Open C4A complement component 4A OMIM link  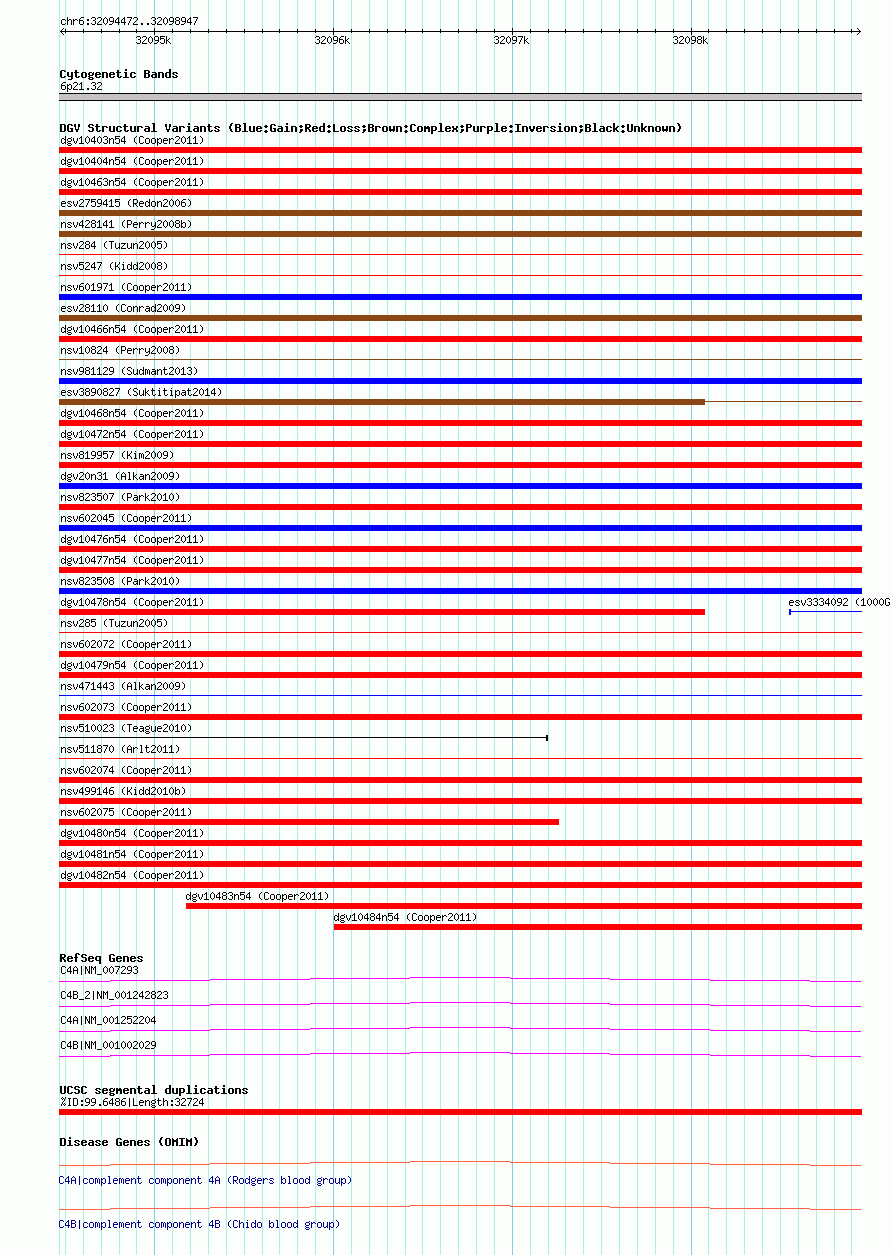pos(206,1181)
